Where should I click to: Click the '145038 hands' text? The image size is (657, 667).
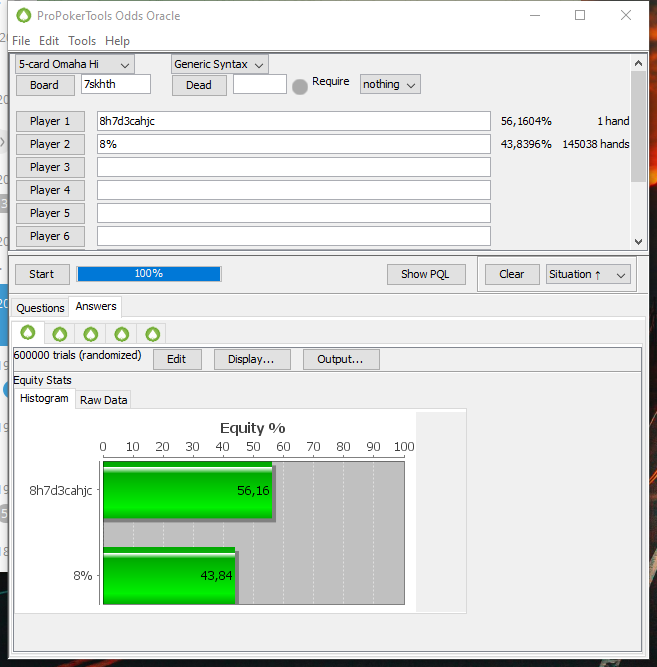tap(596, 144)
